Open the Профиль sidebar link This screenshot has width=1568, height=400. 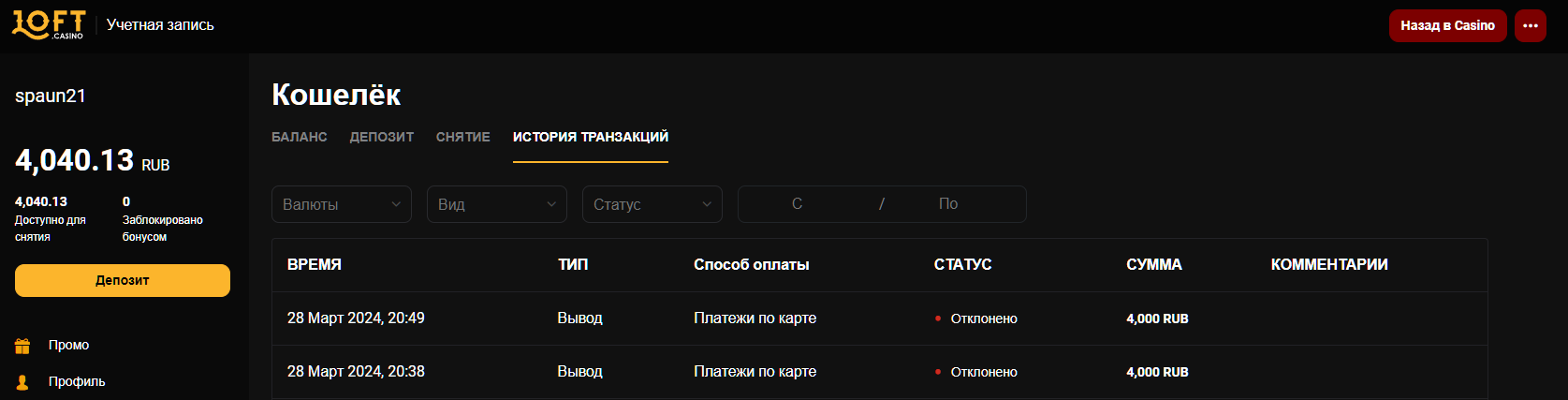click(77, 382)
